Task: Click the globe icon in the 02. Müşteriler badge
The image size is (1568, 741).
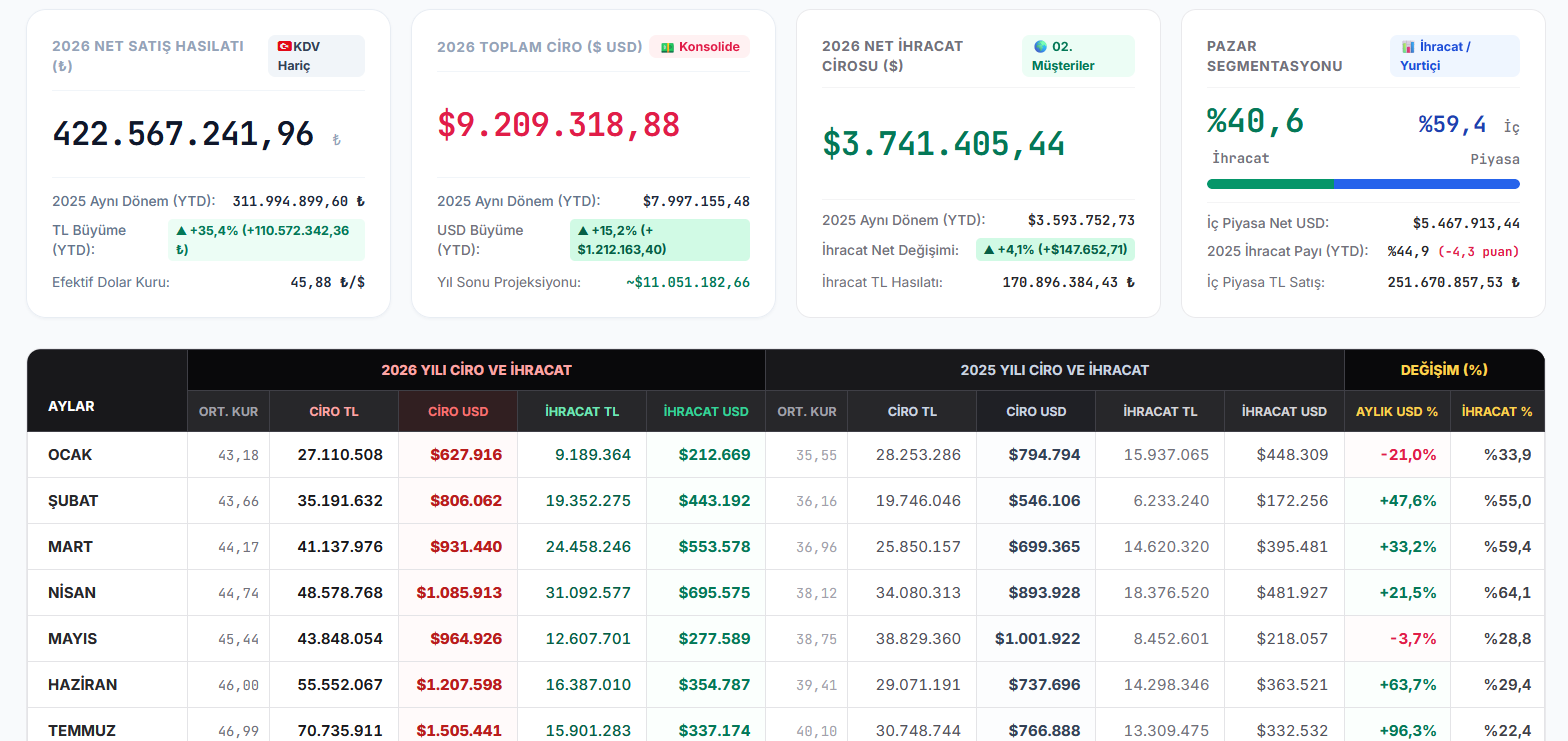Action: coord(1040,46)
